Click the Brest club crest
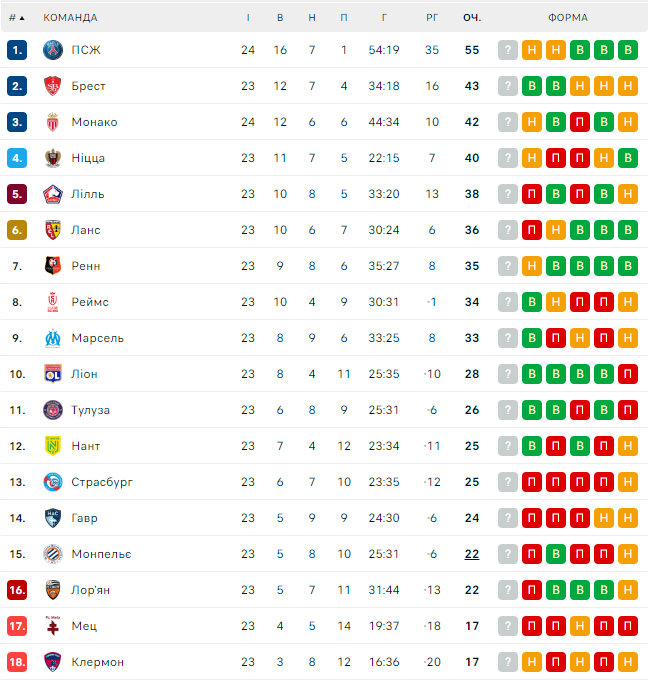 (x=53, y=86)
